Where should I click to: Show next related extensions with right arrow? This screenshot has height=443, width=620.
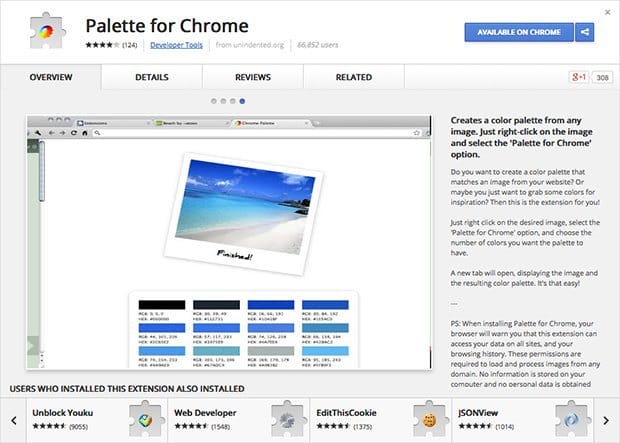point(606,420)
